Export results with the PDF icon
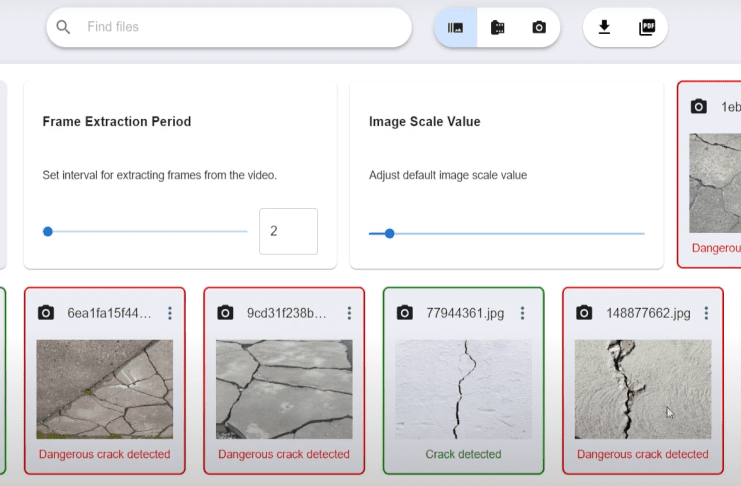Viewport: 741px width, 486px height. [x=647, y=27]
